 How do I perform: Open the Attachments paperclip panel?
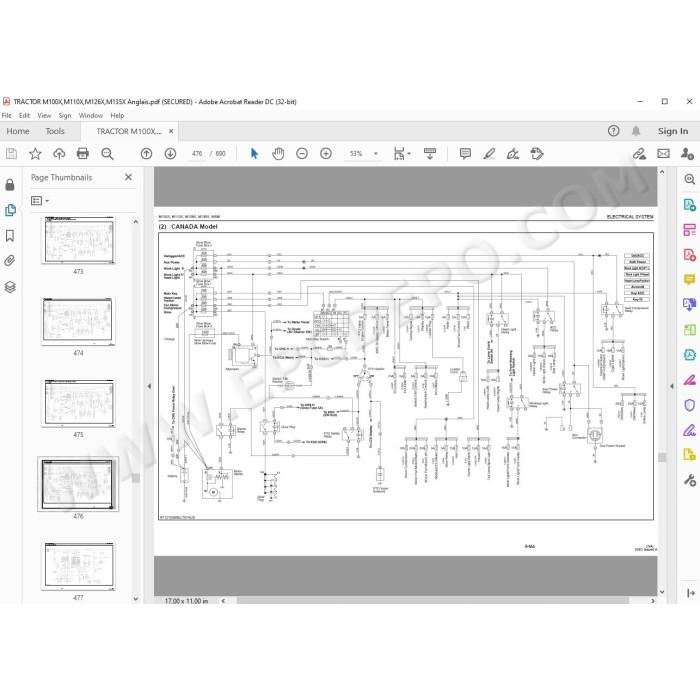click(10, 260)
